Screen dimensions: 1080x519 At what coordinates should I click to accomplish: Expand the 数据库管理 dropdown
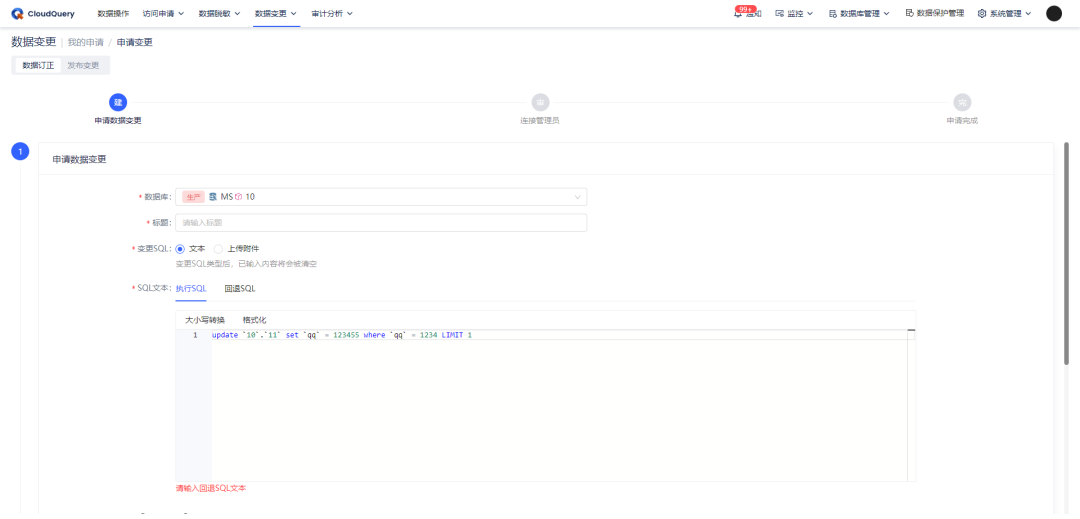pos(886,14)
